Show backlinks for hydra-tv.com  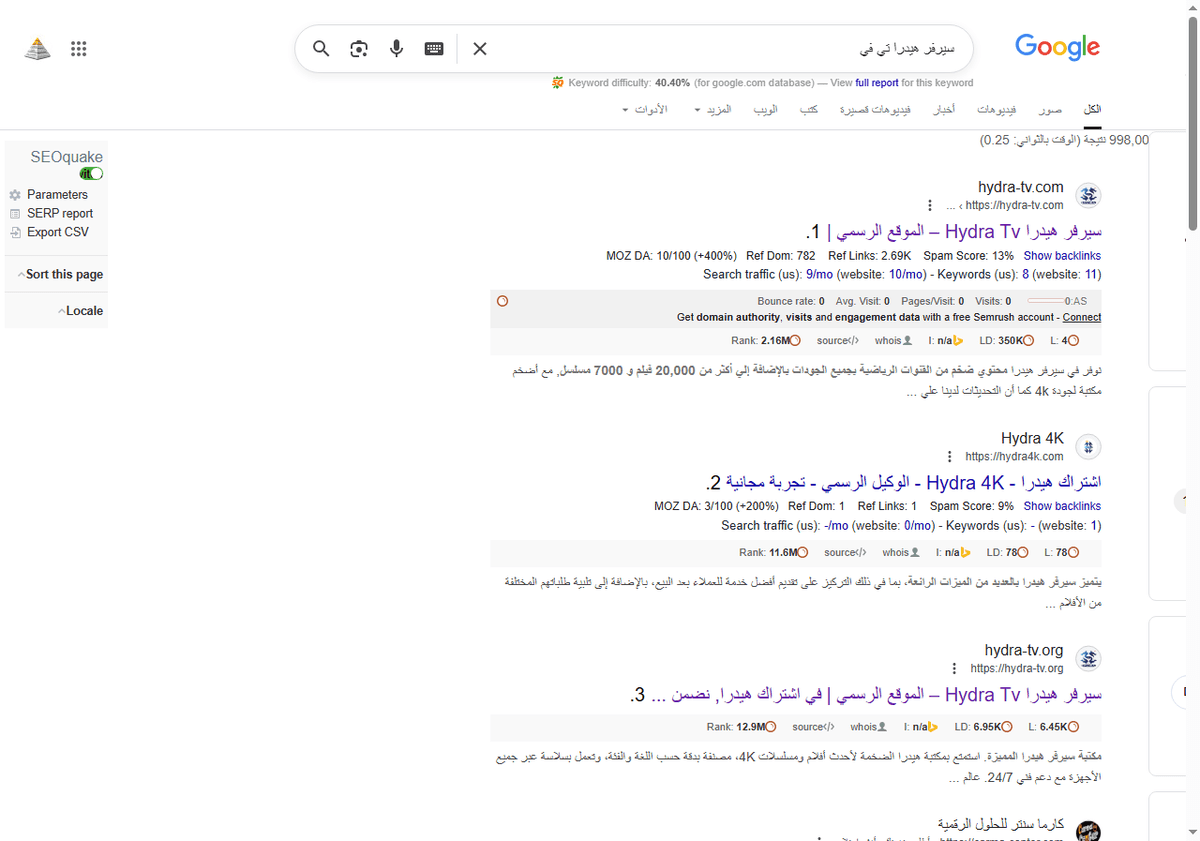pyautogui.click(x=1062, y=255)
